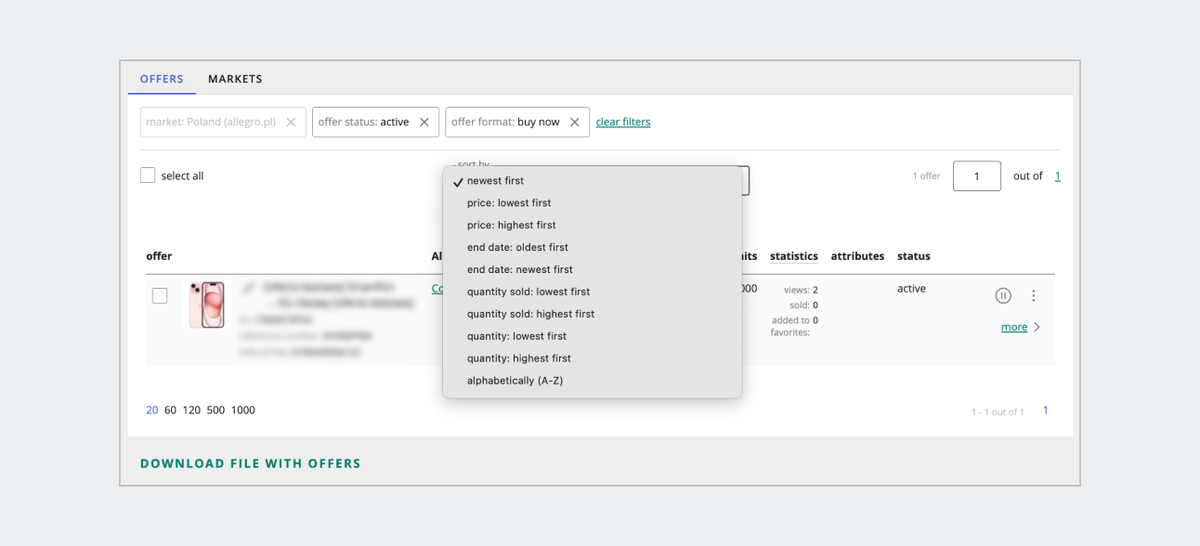The height and width of the screenshot is (546, 1200).
Task: Open the Offers tab
Action: tap(162, 79)
